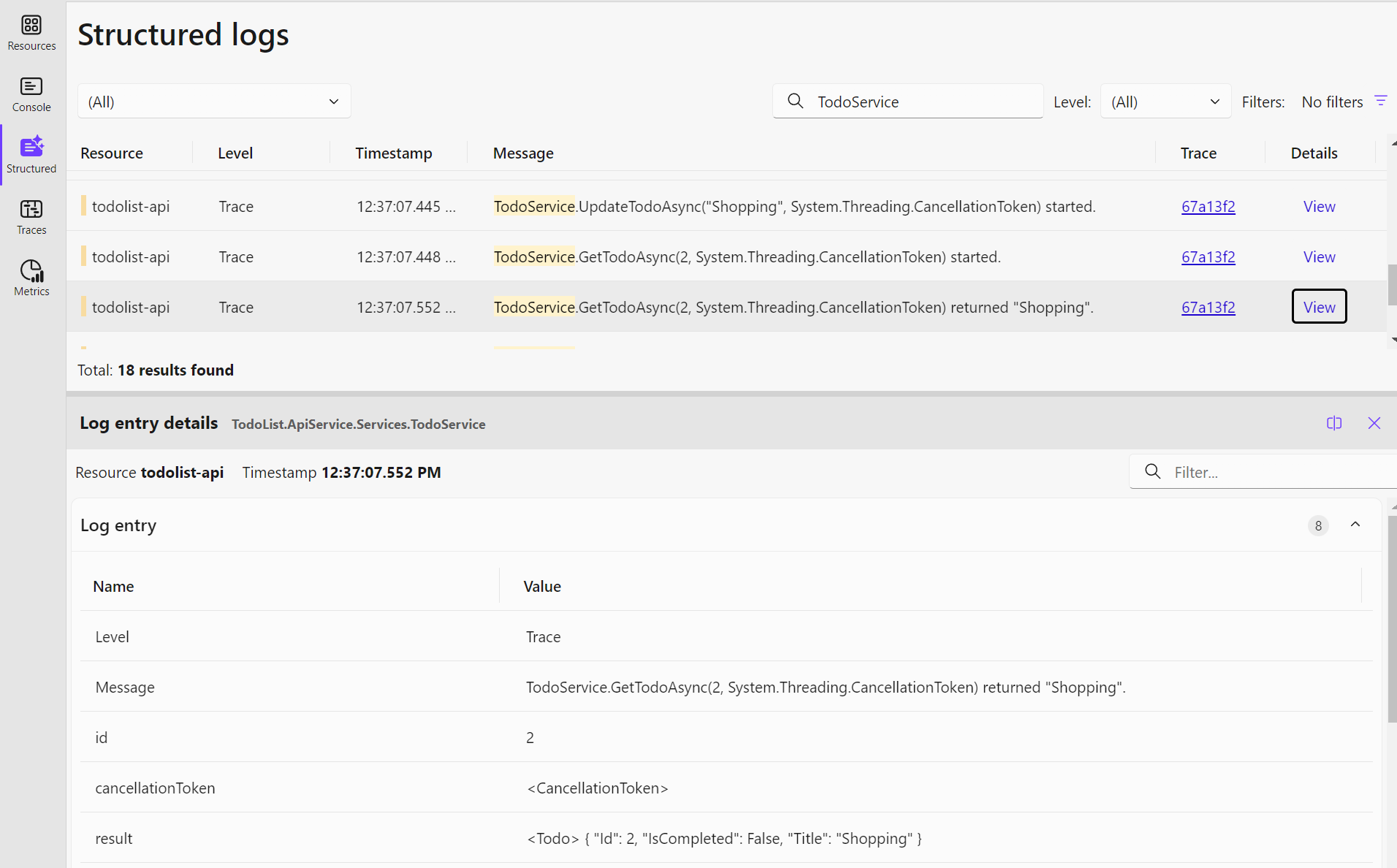Screen dimensions: 1397x868
Task: View details for GetTodoAsync returned row
Action: (1319, 307)
